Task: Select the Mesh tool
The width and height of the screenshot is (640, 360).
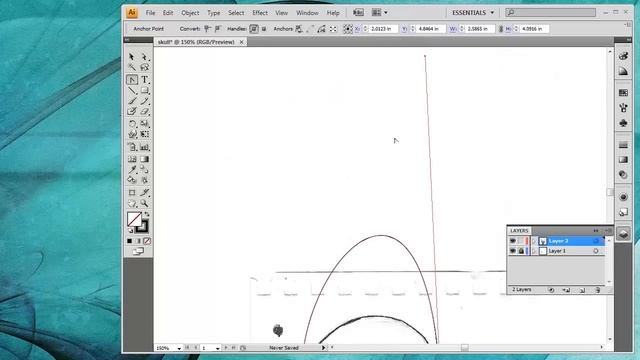Action: 132,159
